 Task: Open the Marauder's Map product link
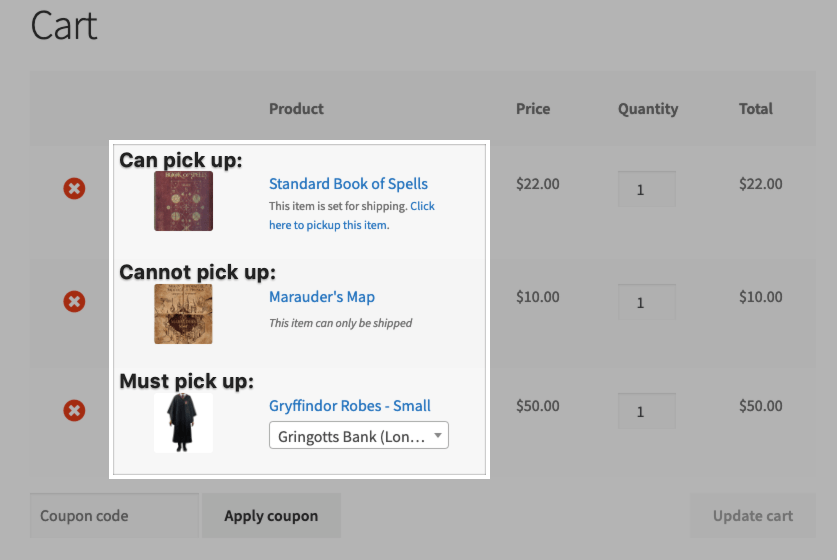tap(322, 297)
